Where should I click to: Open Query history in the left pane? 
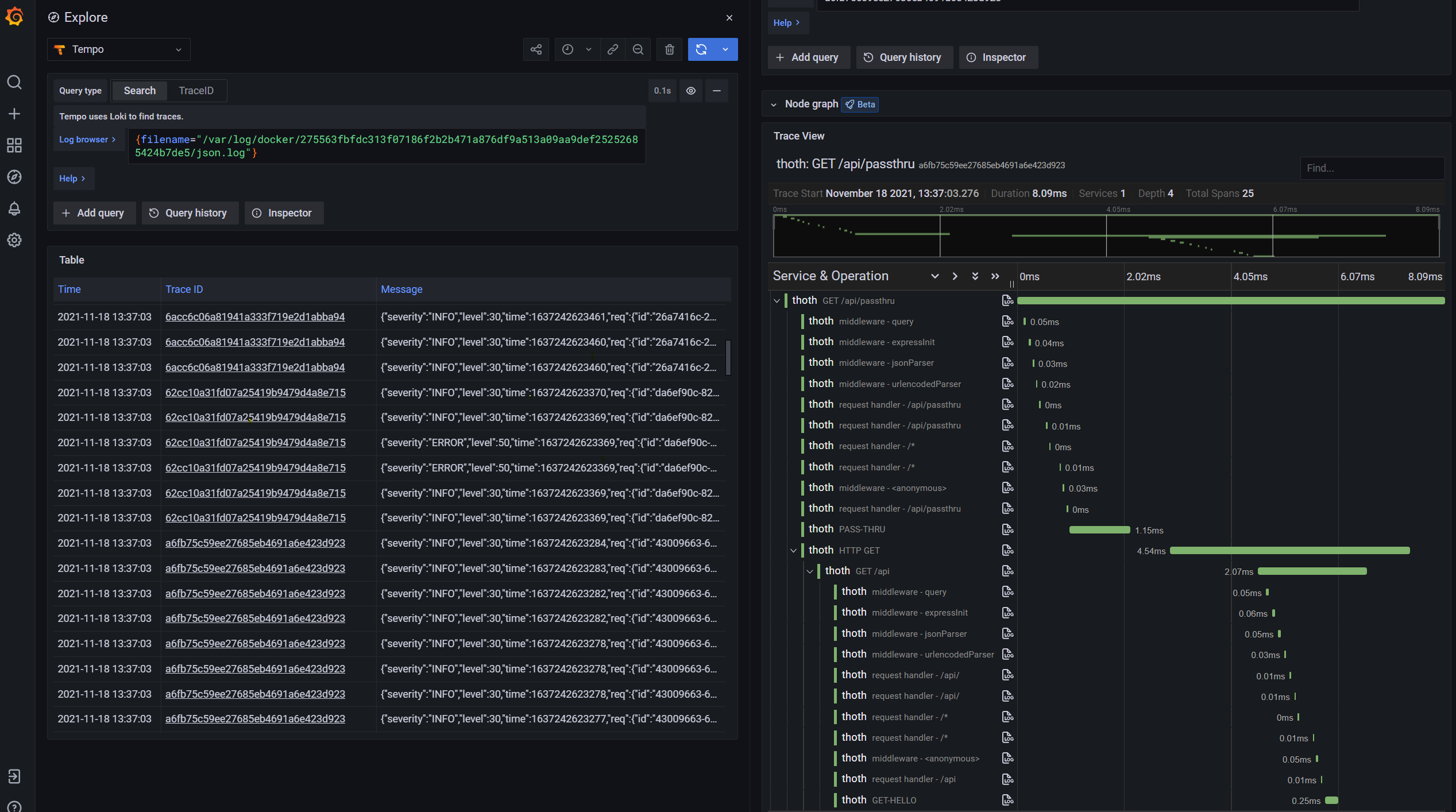pyautogui.click(x=190, y=213)
